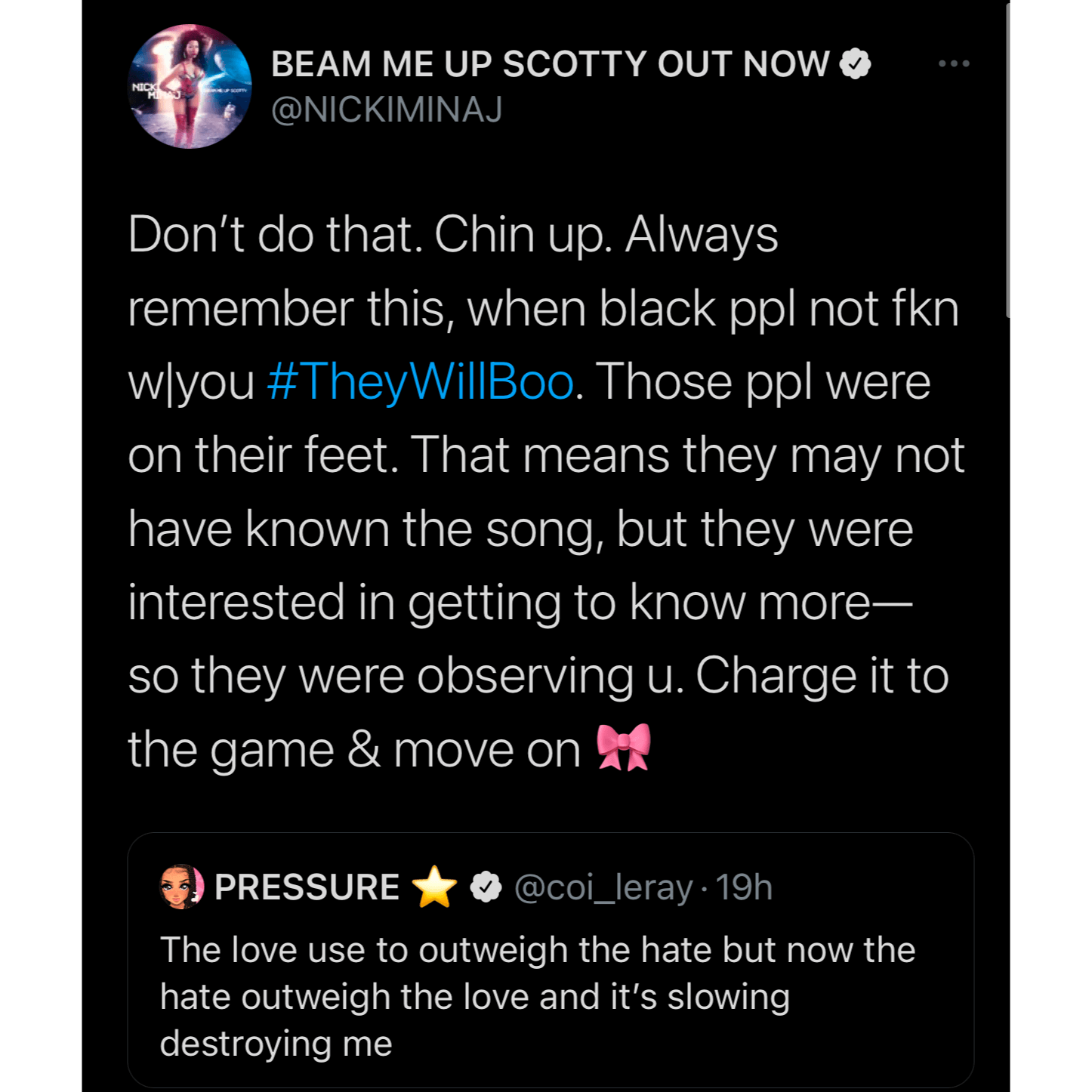Click the verified badge next to the star
This screenshot has height=1092, width=1092.
(x=486, y=887)
